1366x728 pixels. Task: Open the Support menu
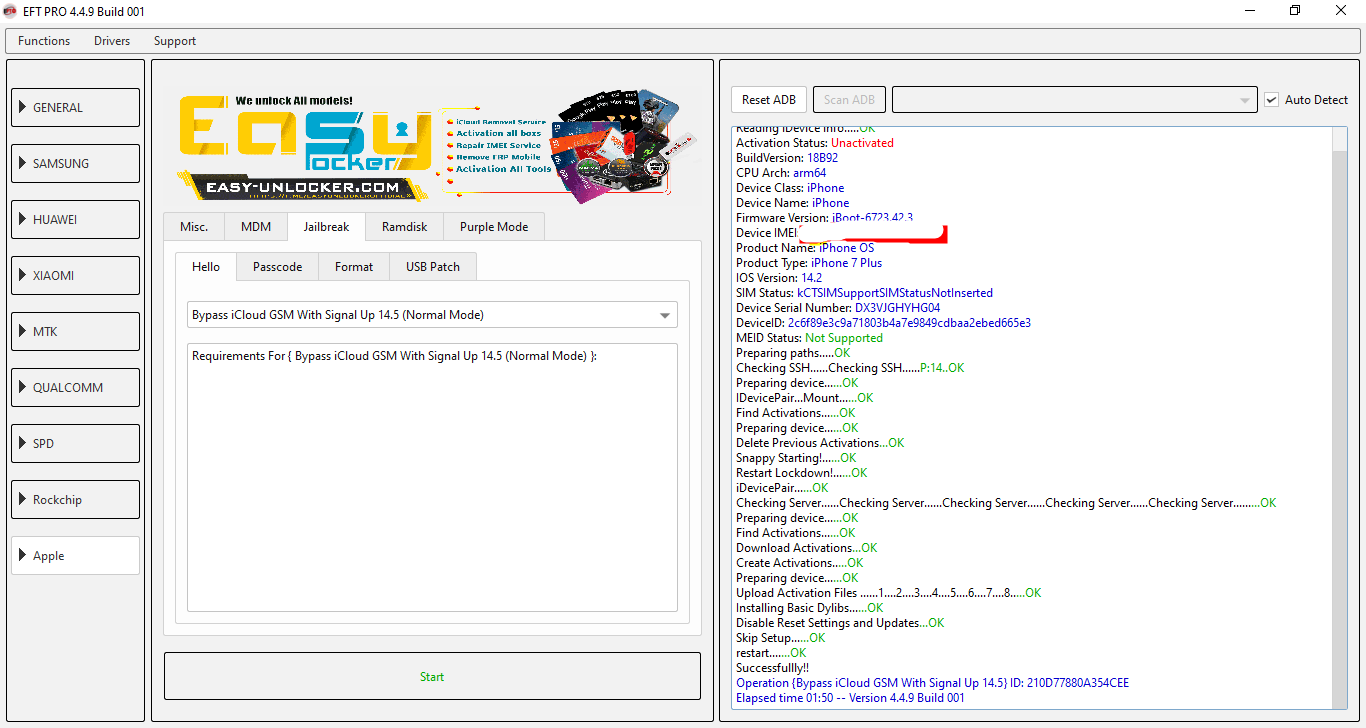[175, 41]
